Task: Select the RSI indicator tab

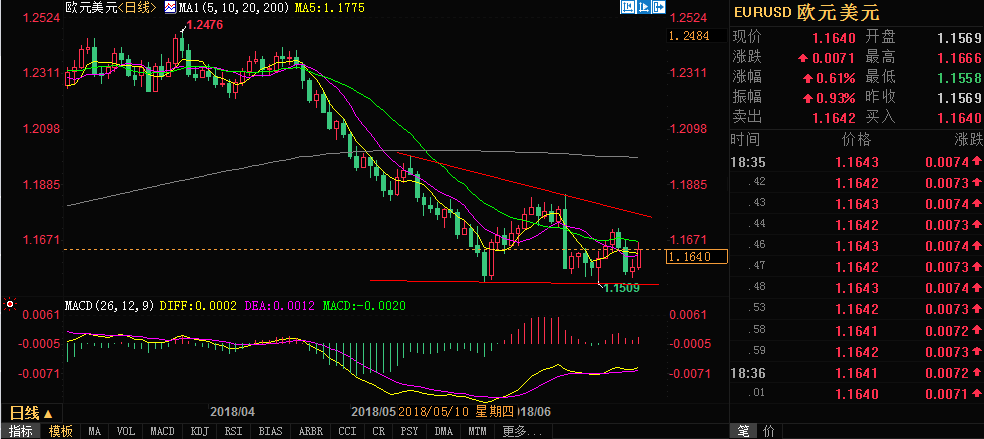Action: pyautogui.click(x=234, y=432)
